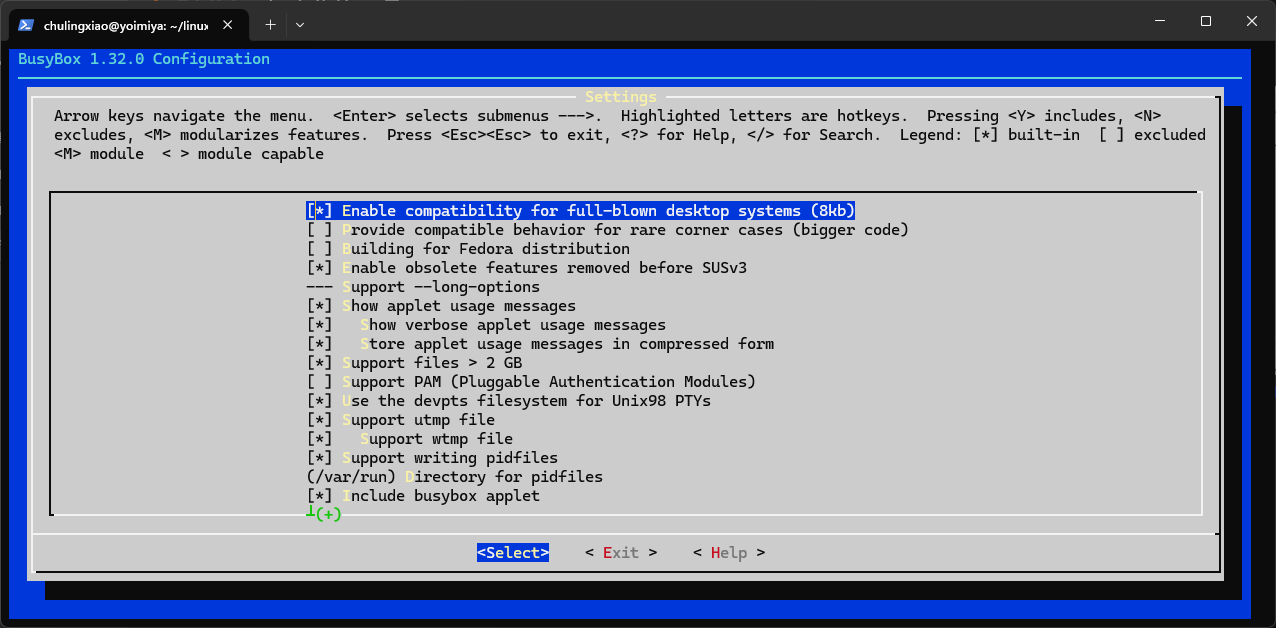Viewport: 1276px width, 628px height.
Task: Click the Settings dialog title
Action: point(621,97)
